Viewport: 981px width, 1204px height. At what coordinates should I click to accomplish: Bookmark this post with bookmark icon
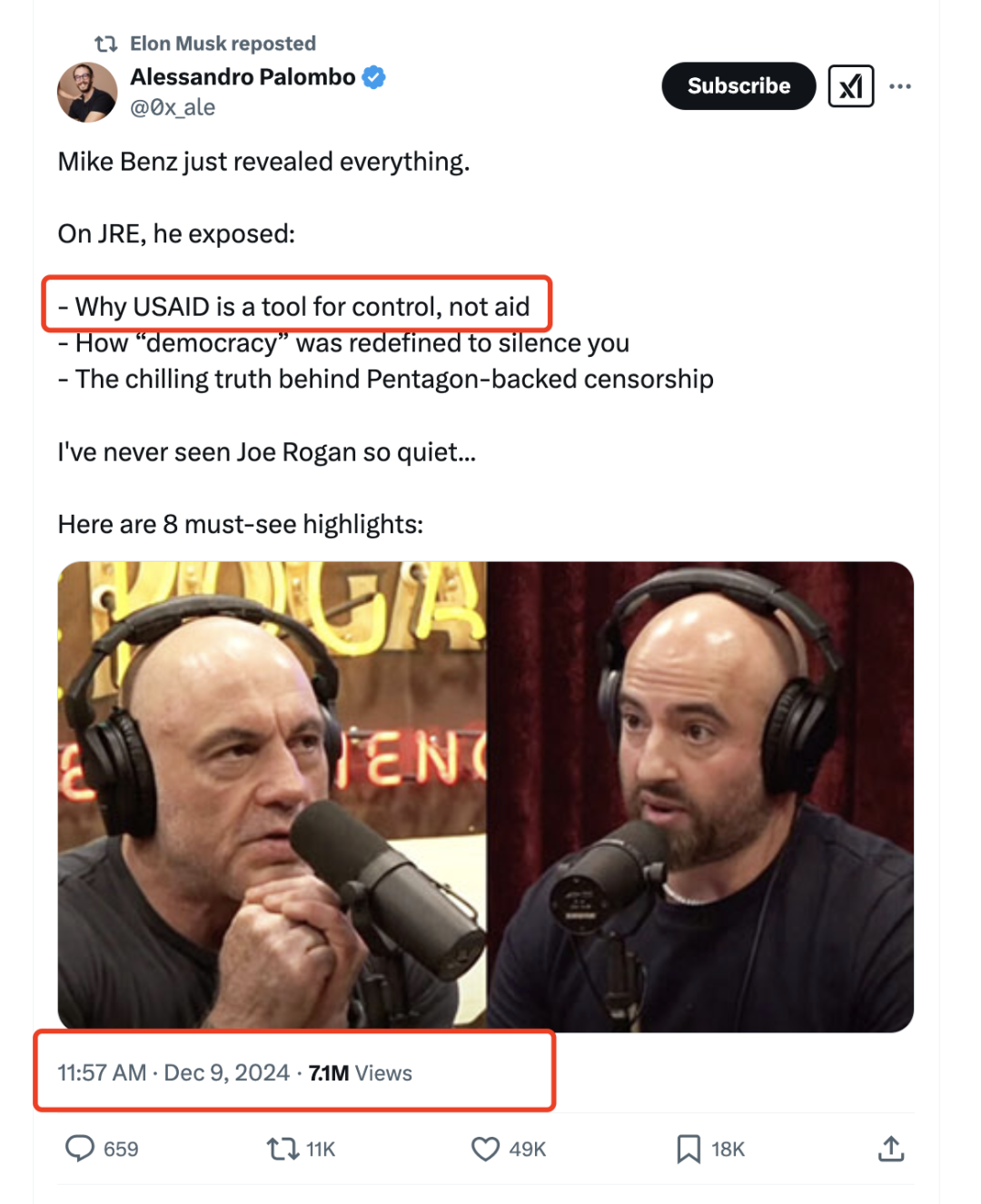689,1150
